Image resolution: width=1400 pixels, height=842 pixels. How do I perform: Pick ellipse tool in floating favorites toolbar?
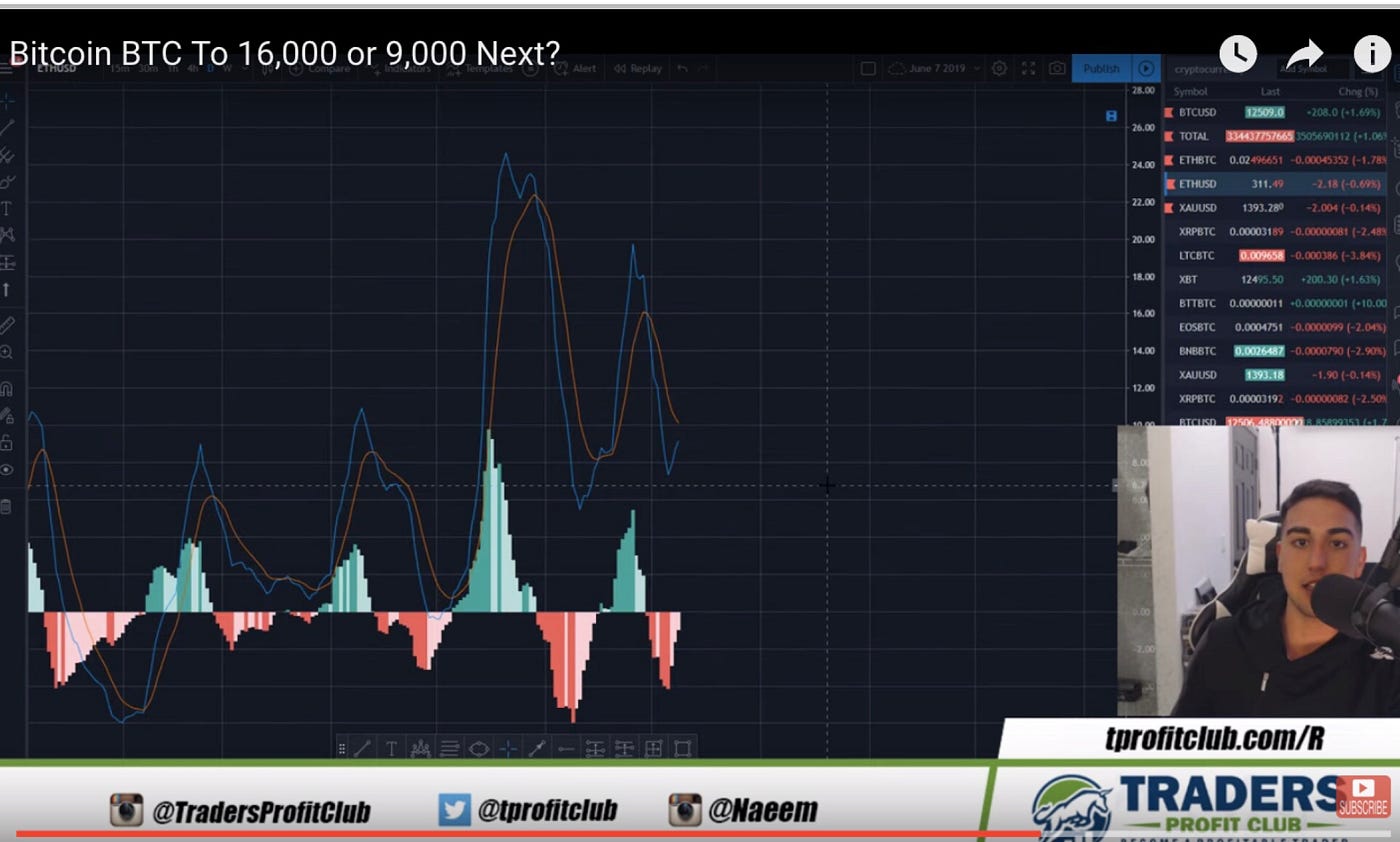tap(479, 748)
